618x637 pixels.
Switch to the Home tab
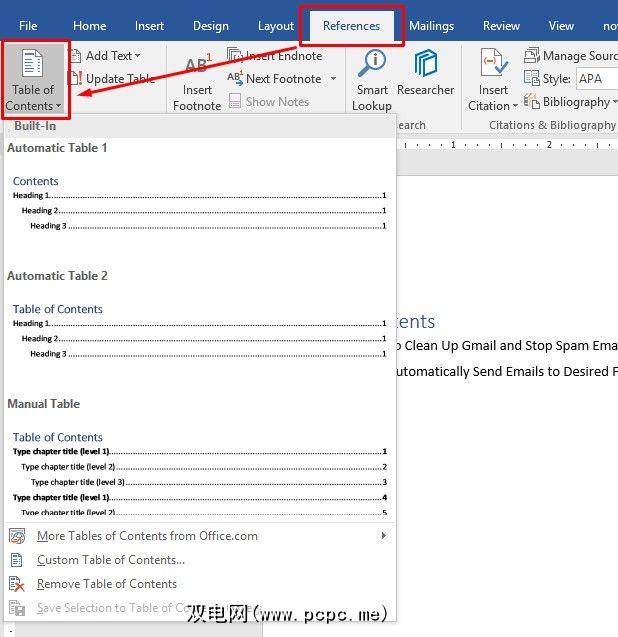pos(89,26)
